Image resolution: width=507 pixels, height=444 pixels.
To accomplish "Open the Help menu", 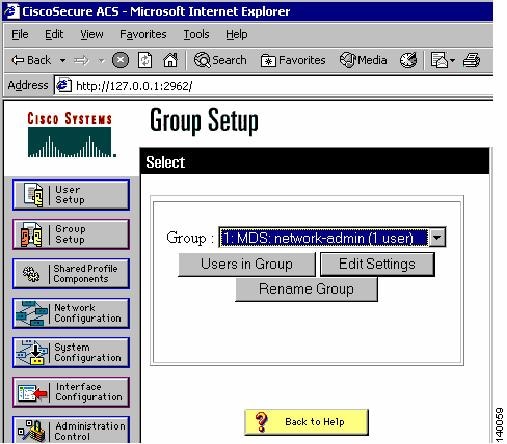I will [237, 34].
